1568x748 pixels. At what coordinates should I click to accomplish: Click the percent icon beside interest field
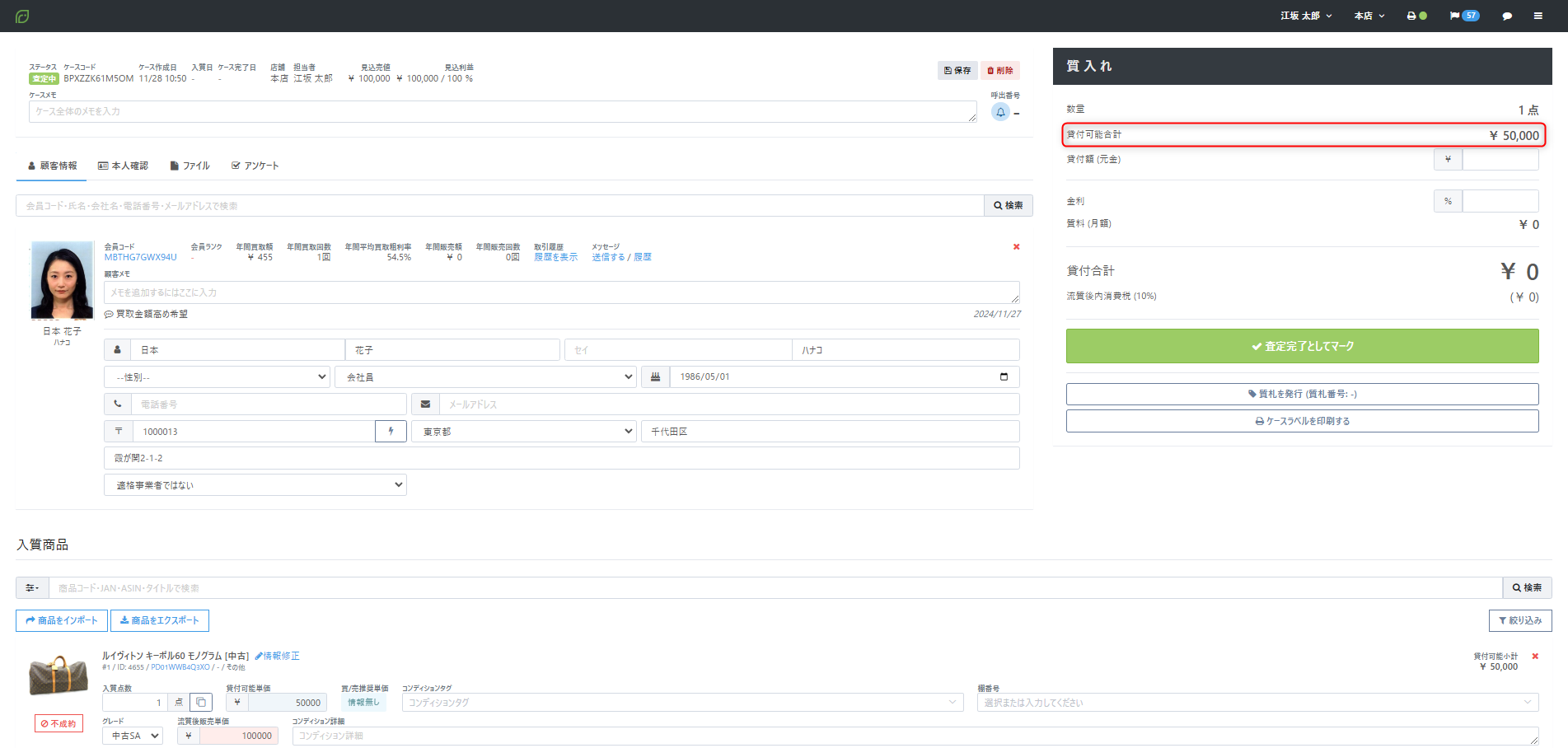pyautogui.click(x=1448, y=201)
